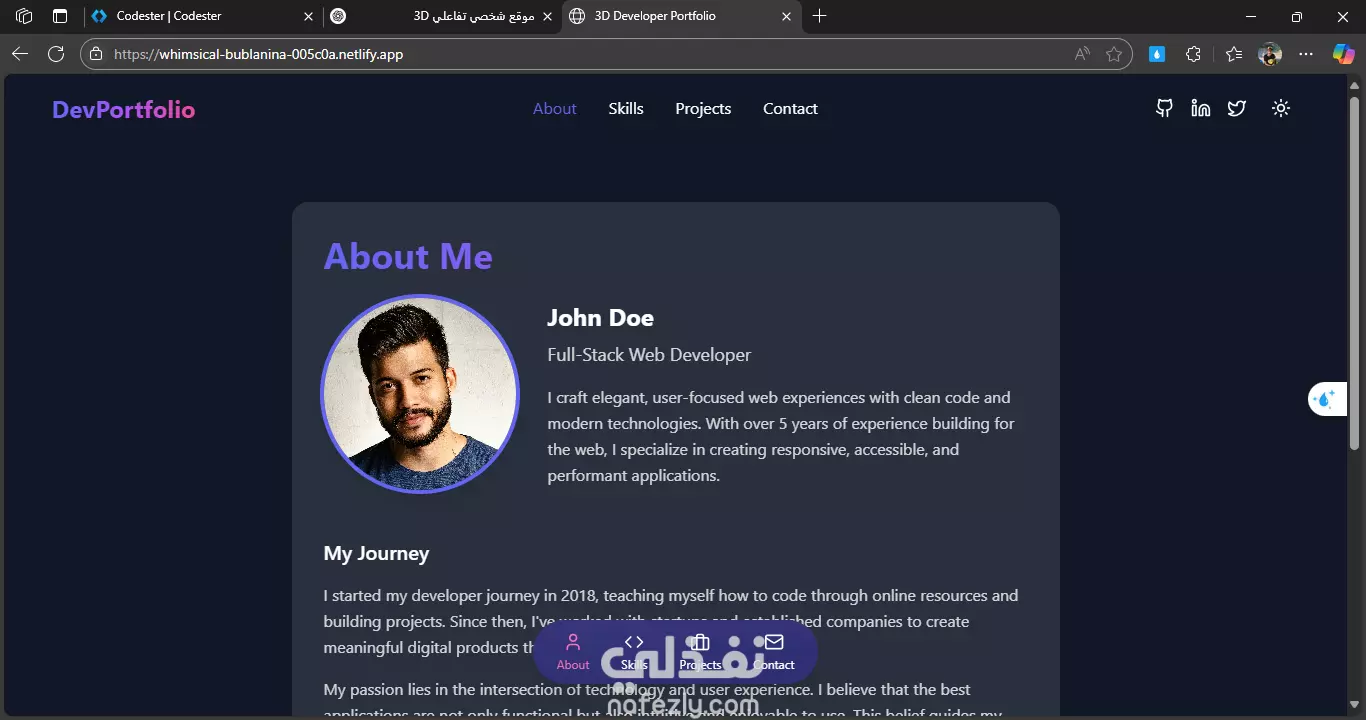Open Read aloud icon in address bar
Image resolution: width=1366 pixels, height=720 pixels.
[x=1082, y=54]
